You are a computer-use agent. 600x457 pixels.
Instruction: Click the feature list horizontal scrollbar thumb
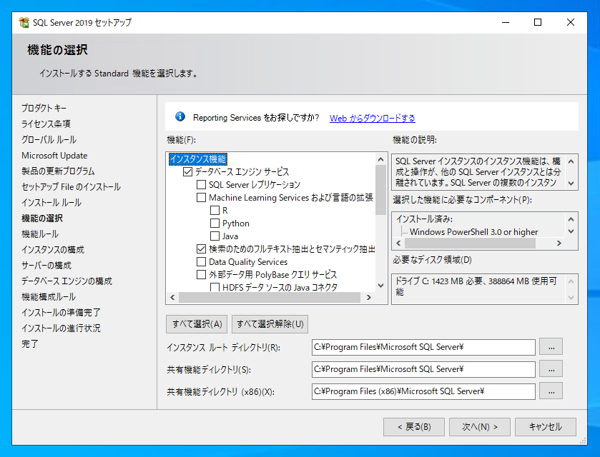[x=270, y=297]
